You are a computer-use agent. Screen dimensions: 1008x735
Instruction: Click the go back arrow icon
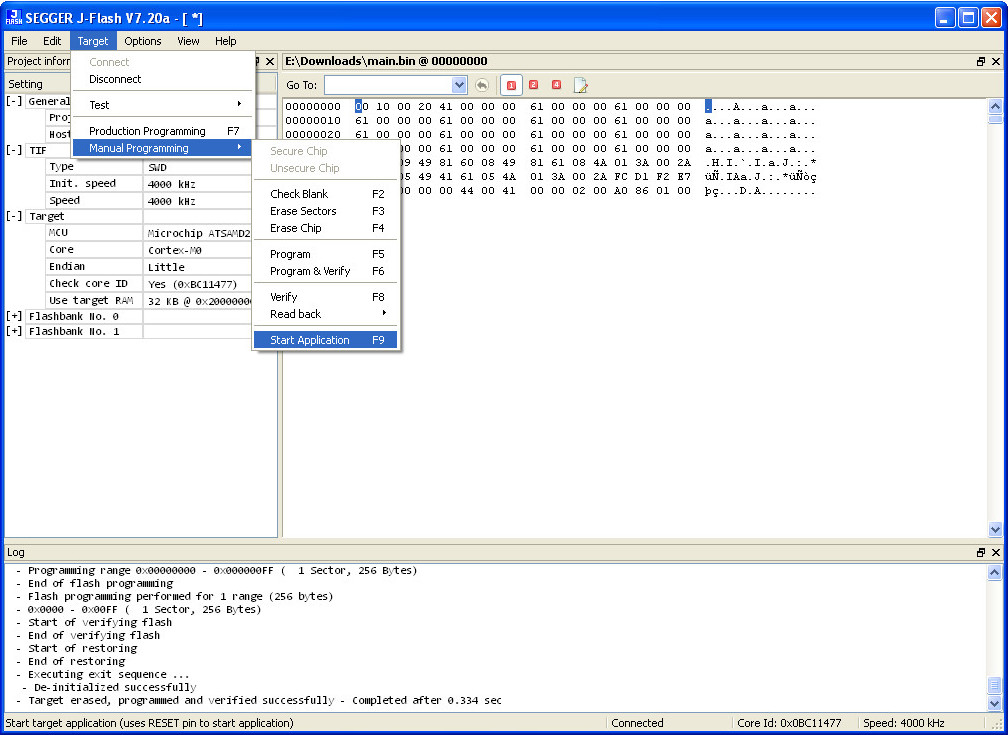[x=482, y=85]
